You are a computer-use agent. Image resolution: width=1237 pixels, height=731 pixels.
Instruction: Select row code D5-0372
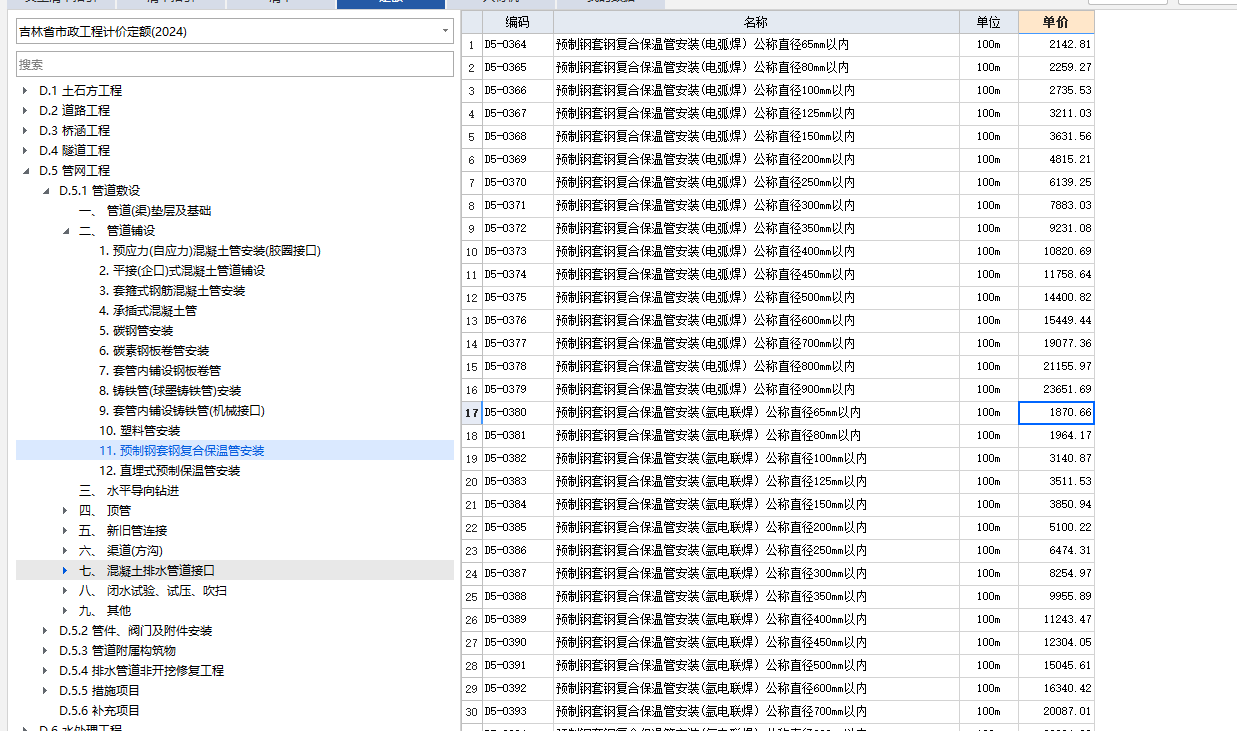517,229
